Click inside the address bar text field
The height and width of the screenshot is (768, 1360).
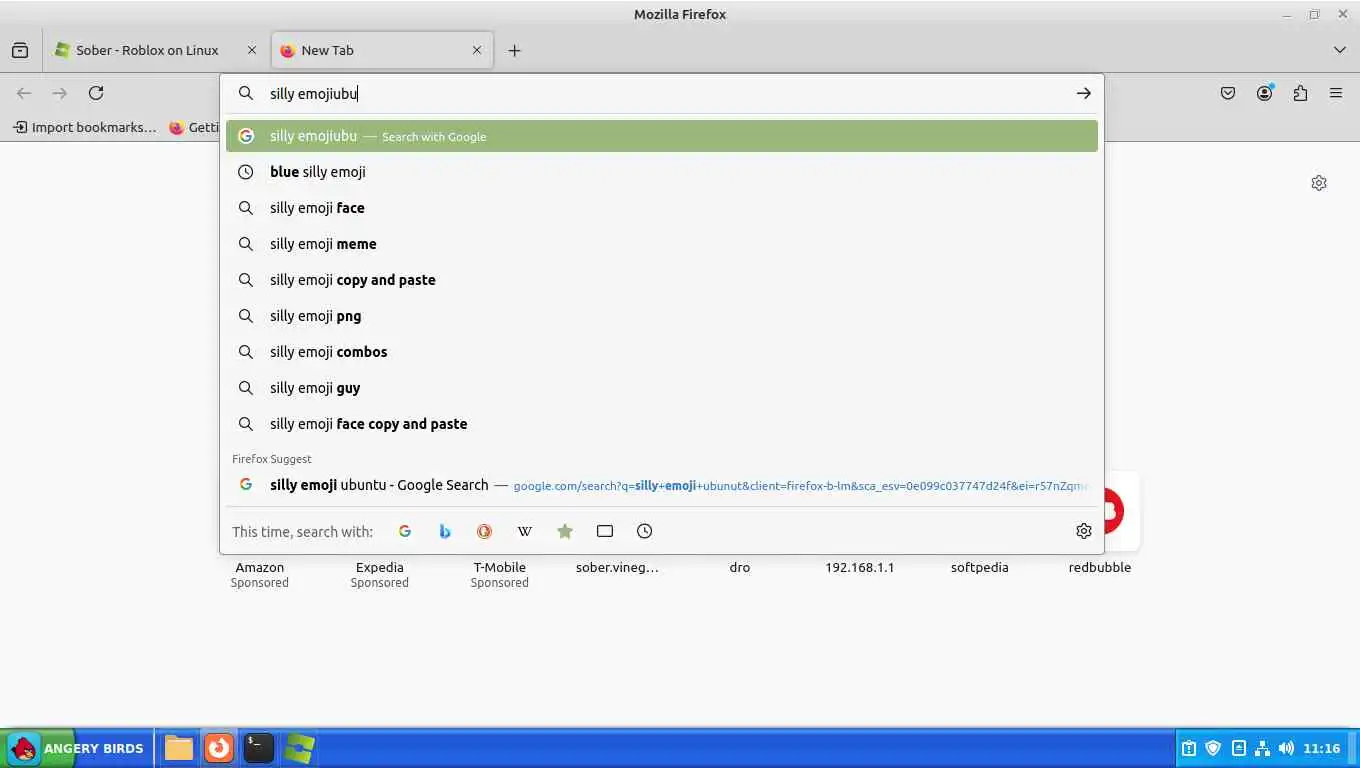[660, 93]
